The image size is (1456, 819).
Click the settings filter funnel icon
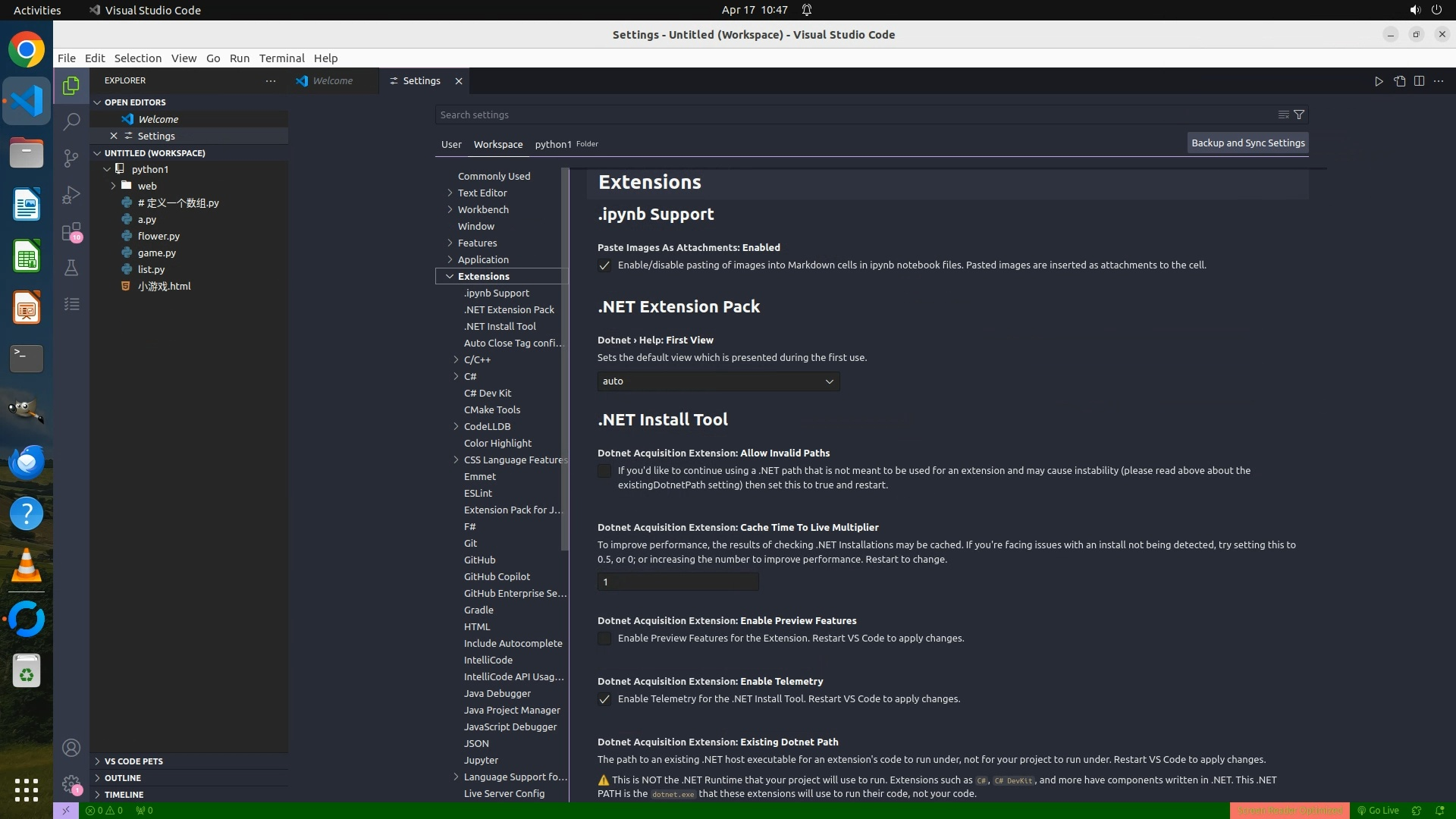coord(1299,115)
